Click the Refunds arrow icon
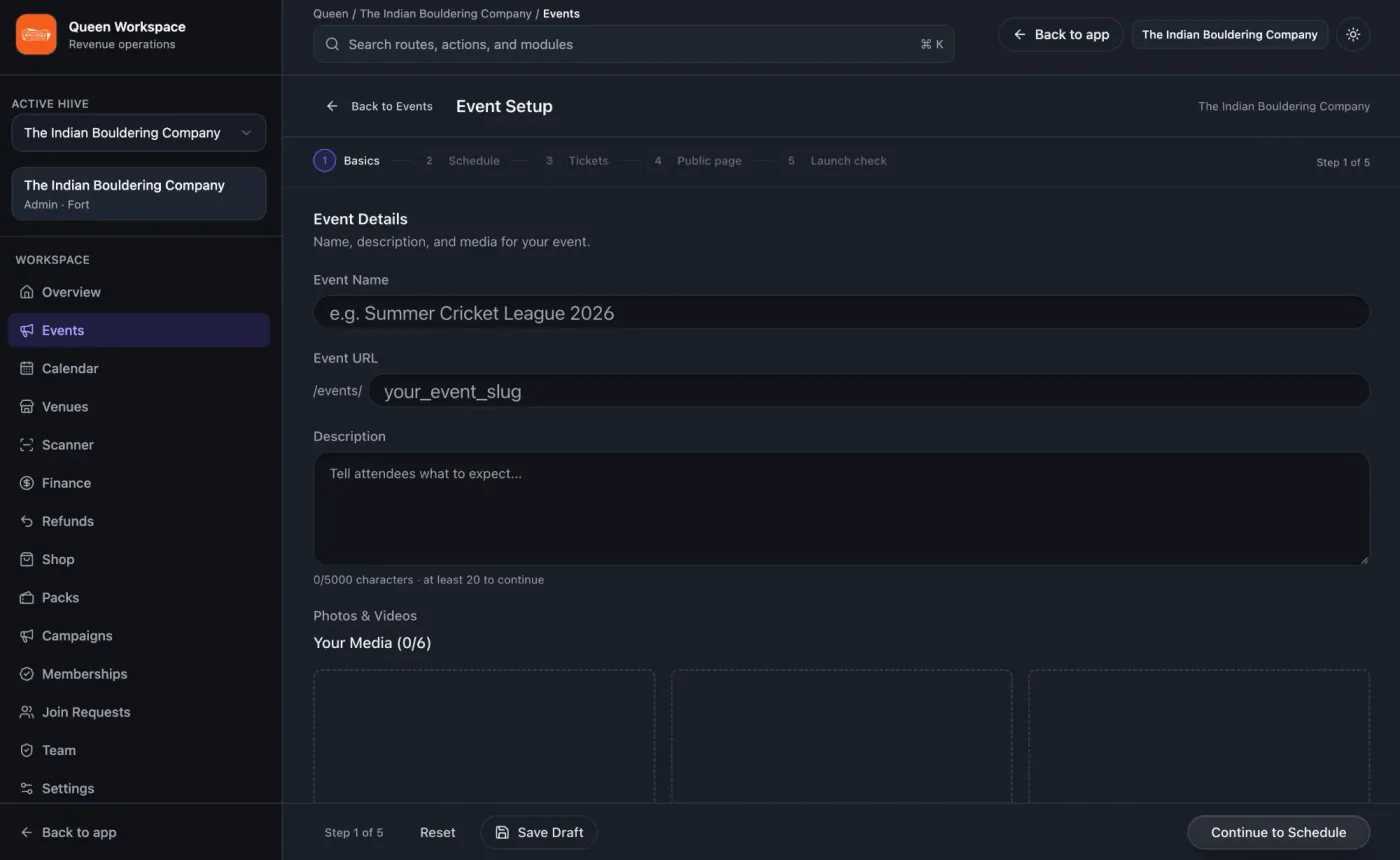1400x860 pixels. pyautogui.click(x=27, y=521)
